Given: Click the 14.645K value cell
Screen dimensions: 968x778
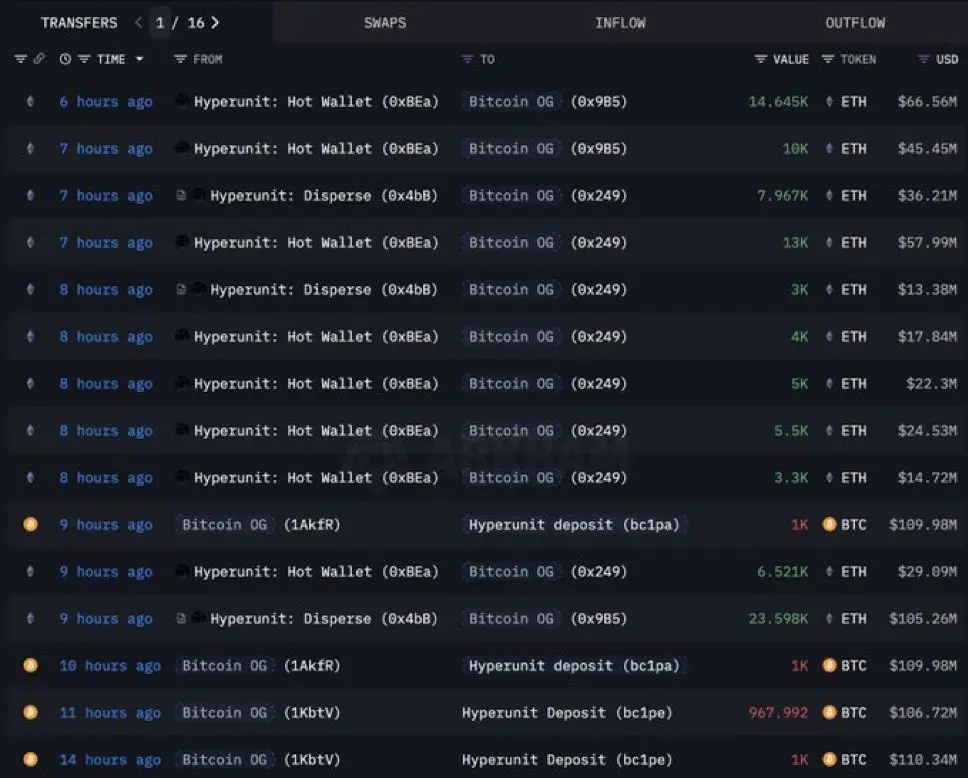Looking at the screenshot, I should coord(778,101).
